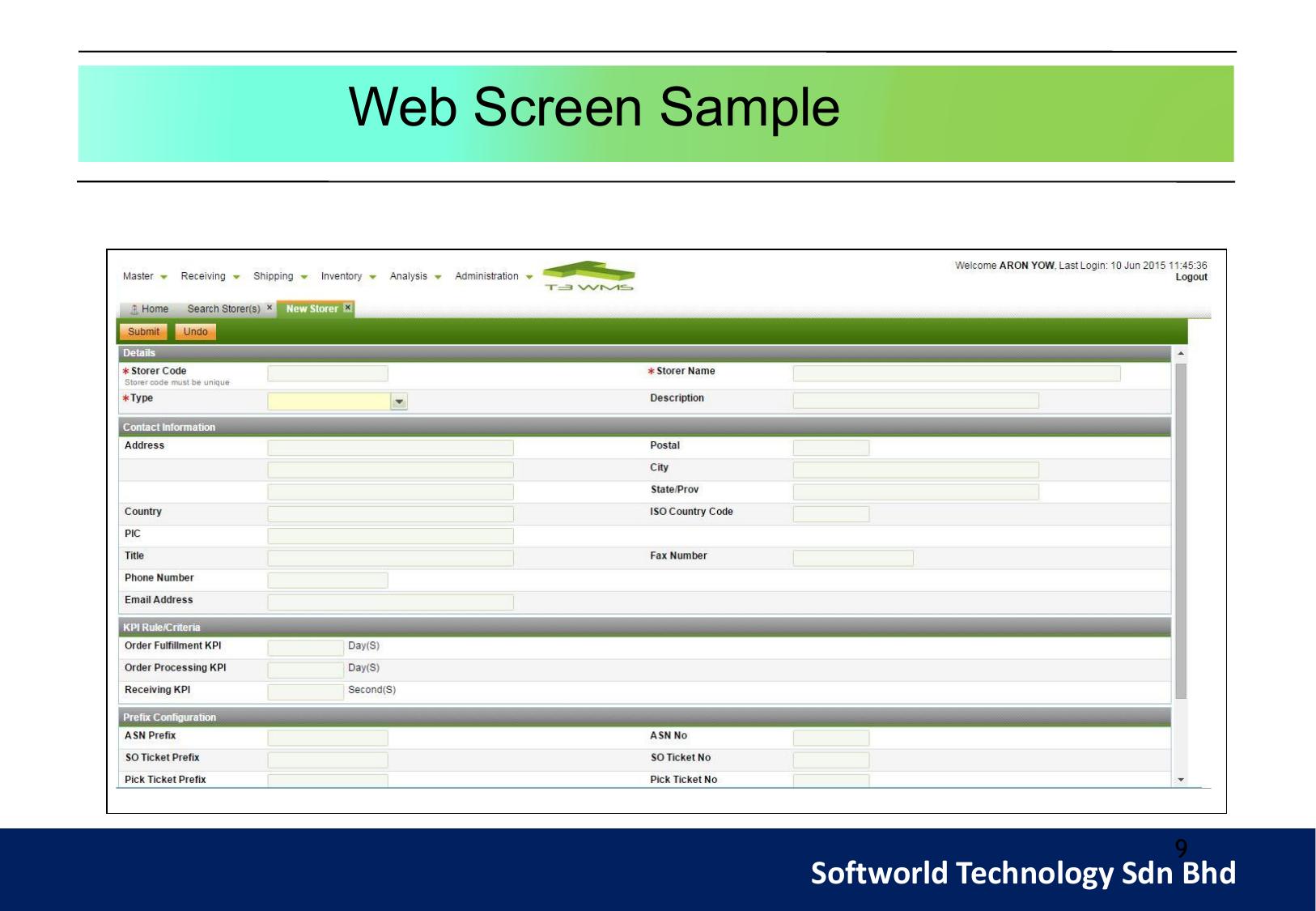This screenshot has width=1316, height=911.
Task: Open the Receiving menu
Action: 210,276
